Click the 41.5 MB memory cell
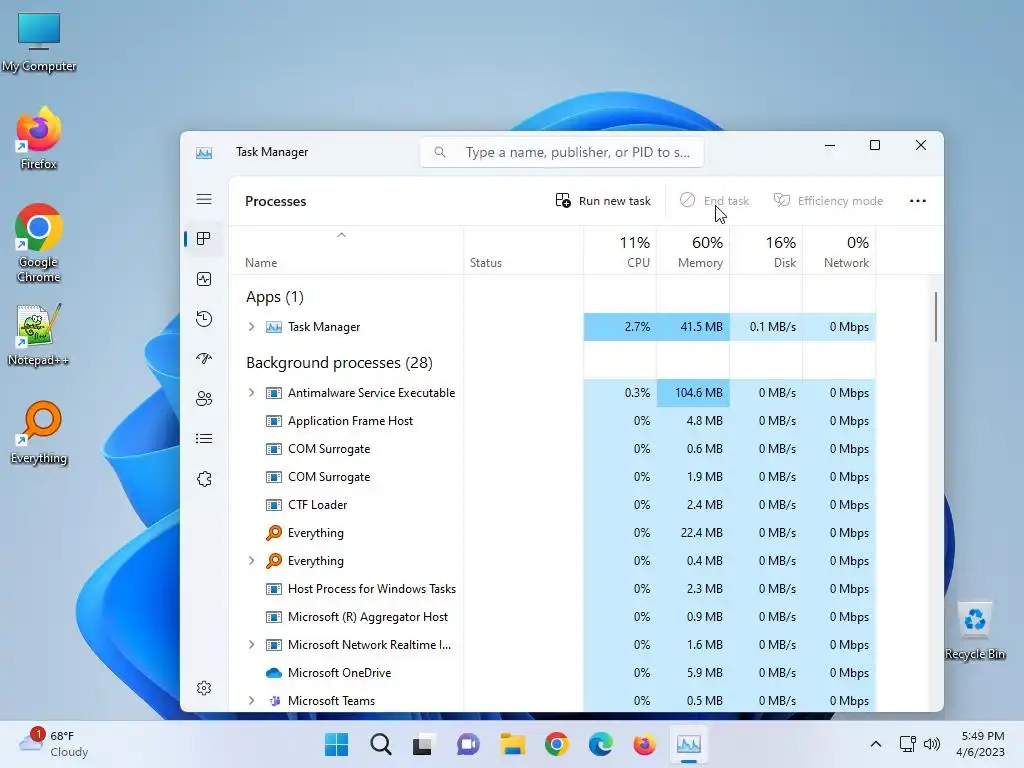The width and height of the screenshot is (1024, 768). click(x=693, y=327)
